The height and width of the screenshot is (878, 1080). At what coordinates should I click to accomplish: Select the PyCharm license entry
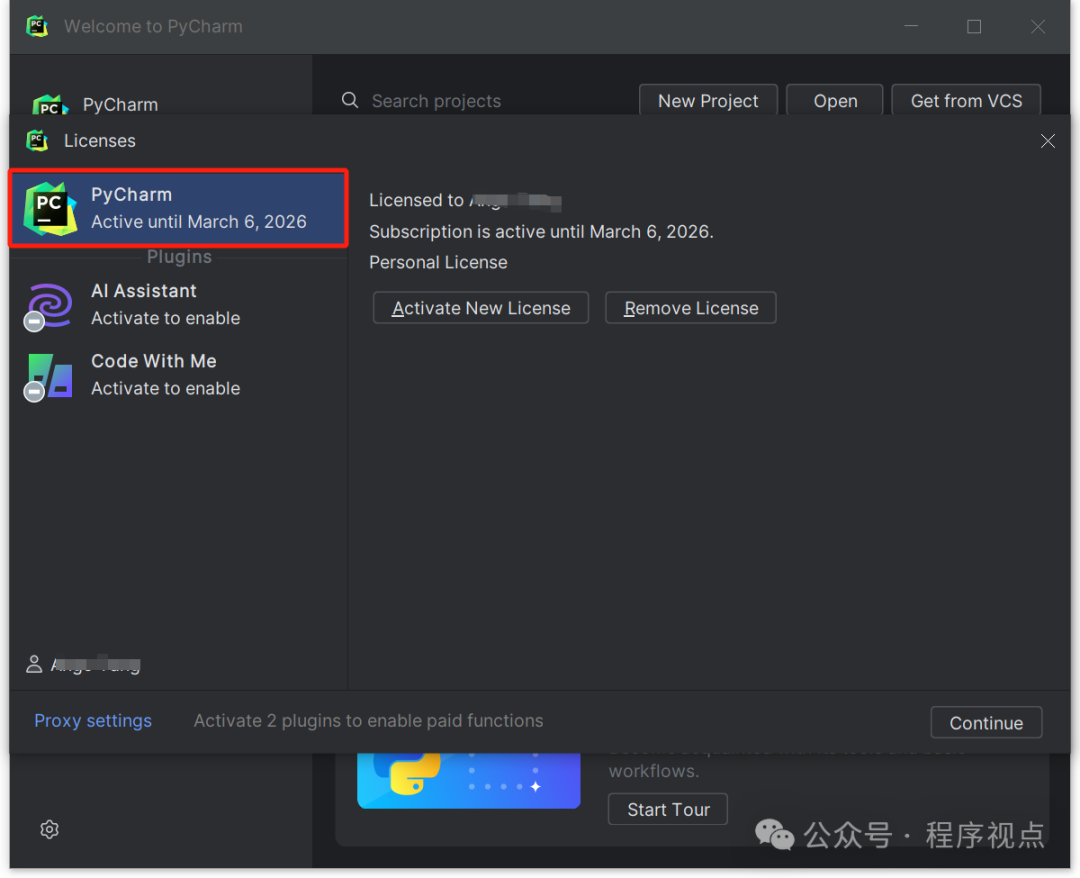[178, 208]
